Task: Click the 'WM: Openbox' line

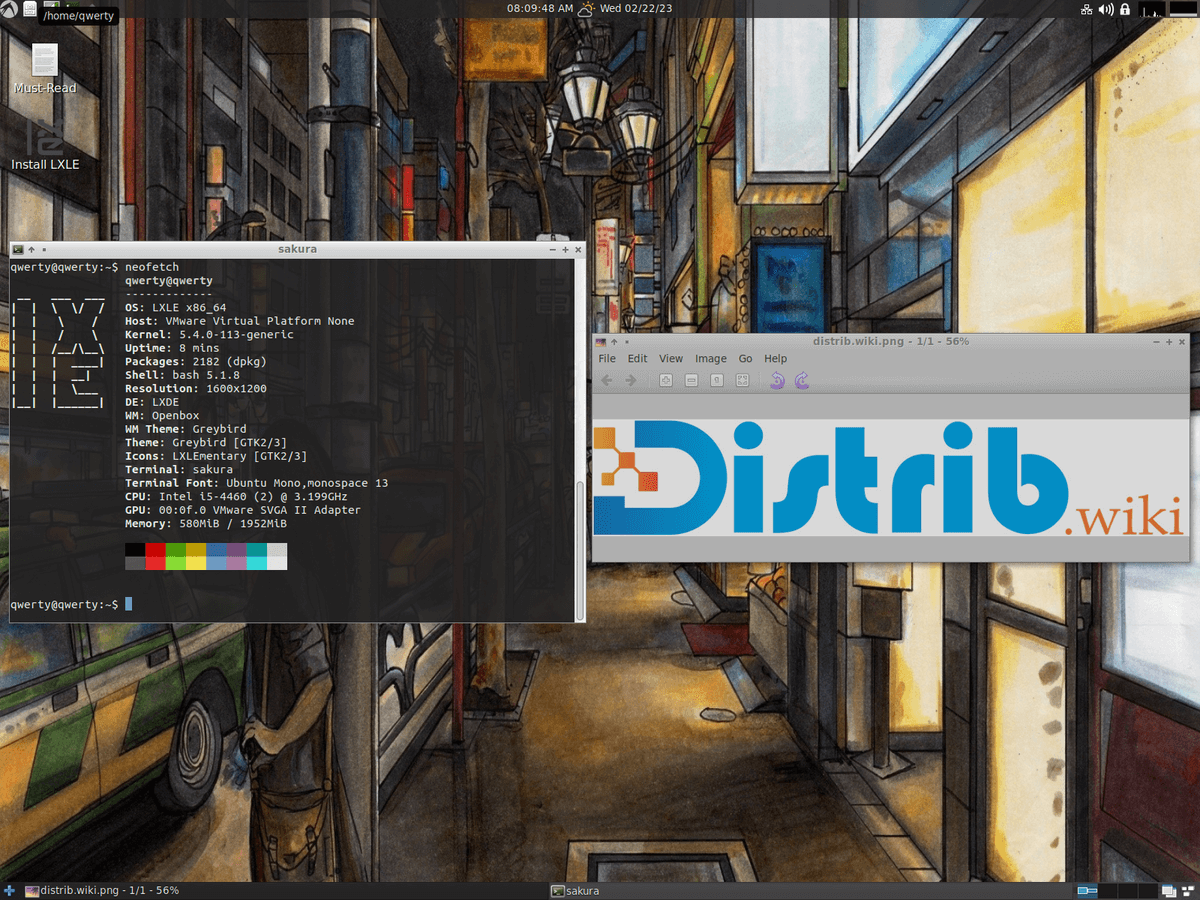Action: [162, 416]
